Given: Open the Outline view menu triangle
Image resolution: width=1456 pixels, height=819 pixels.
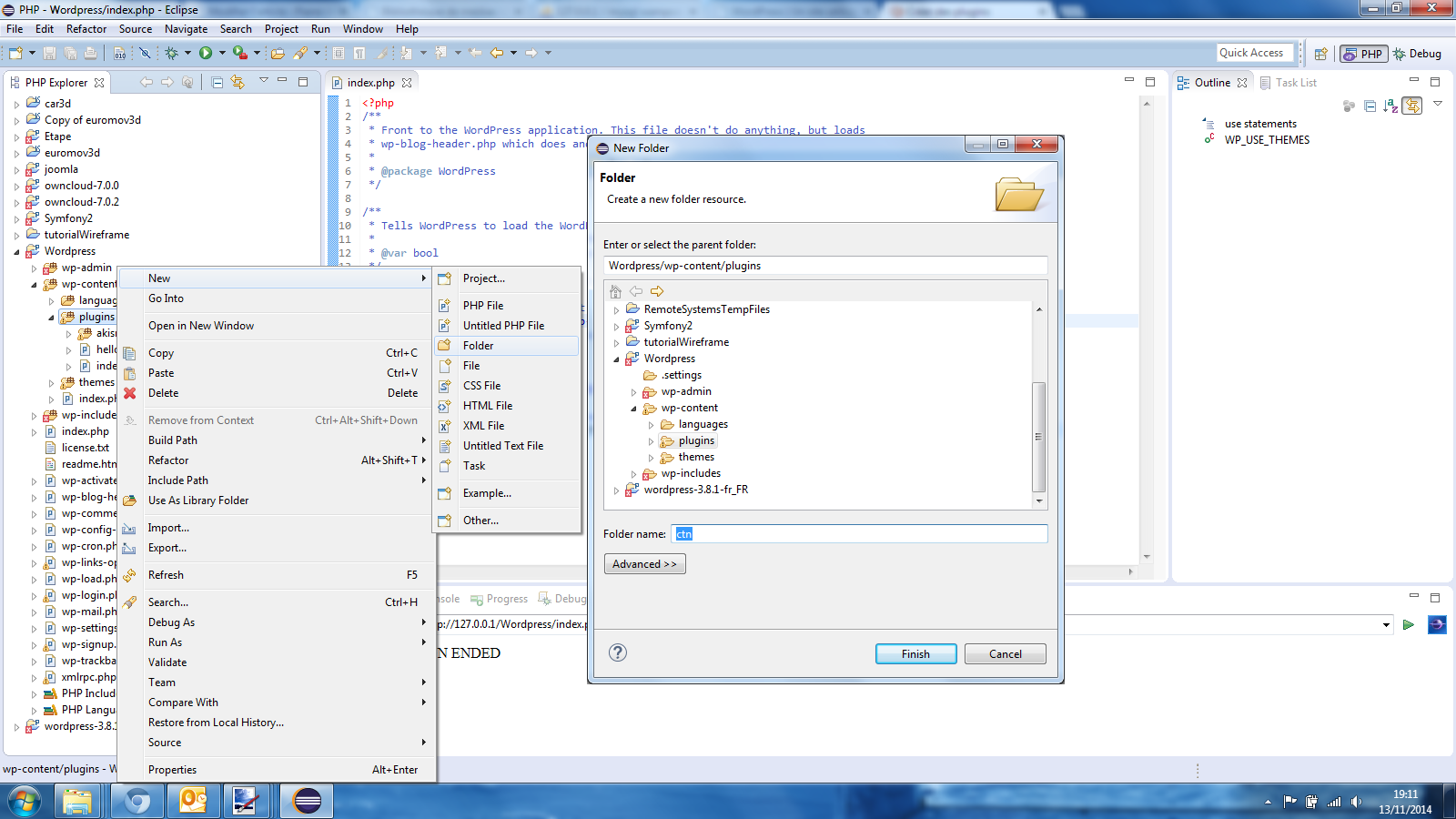Looking at the screenshot, I should pos(1438,104).
